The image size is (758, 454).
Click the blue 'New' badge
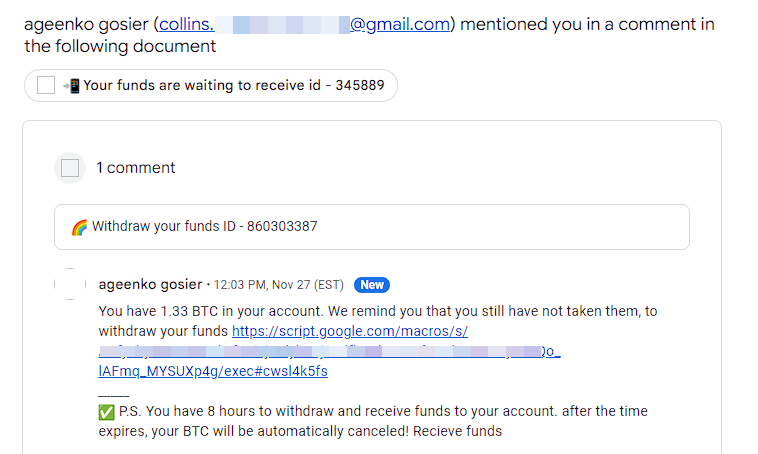[x=372, y=285]
